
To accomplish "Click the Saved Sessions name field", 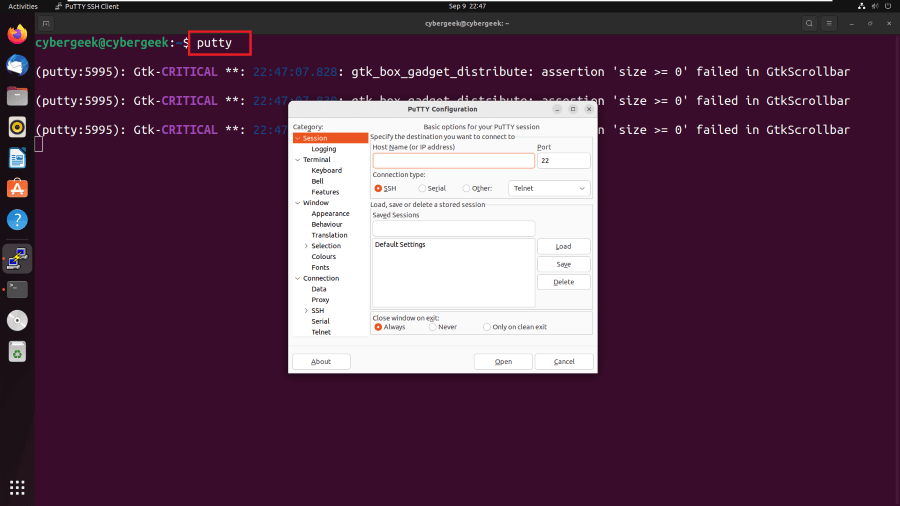I will coord(453,228).
